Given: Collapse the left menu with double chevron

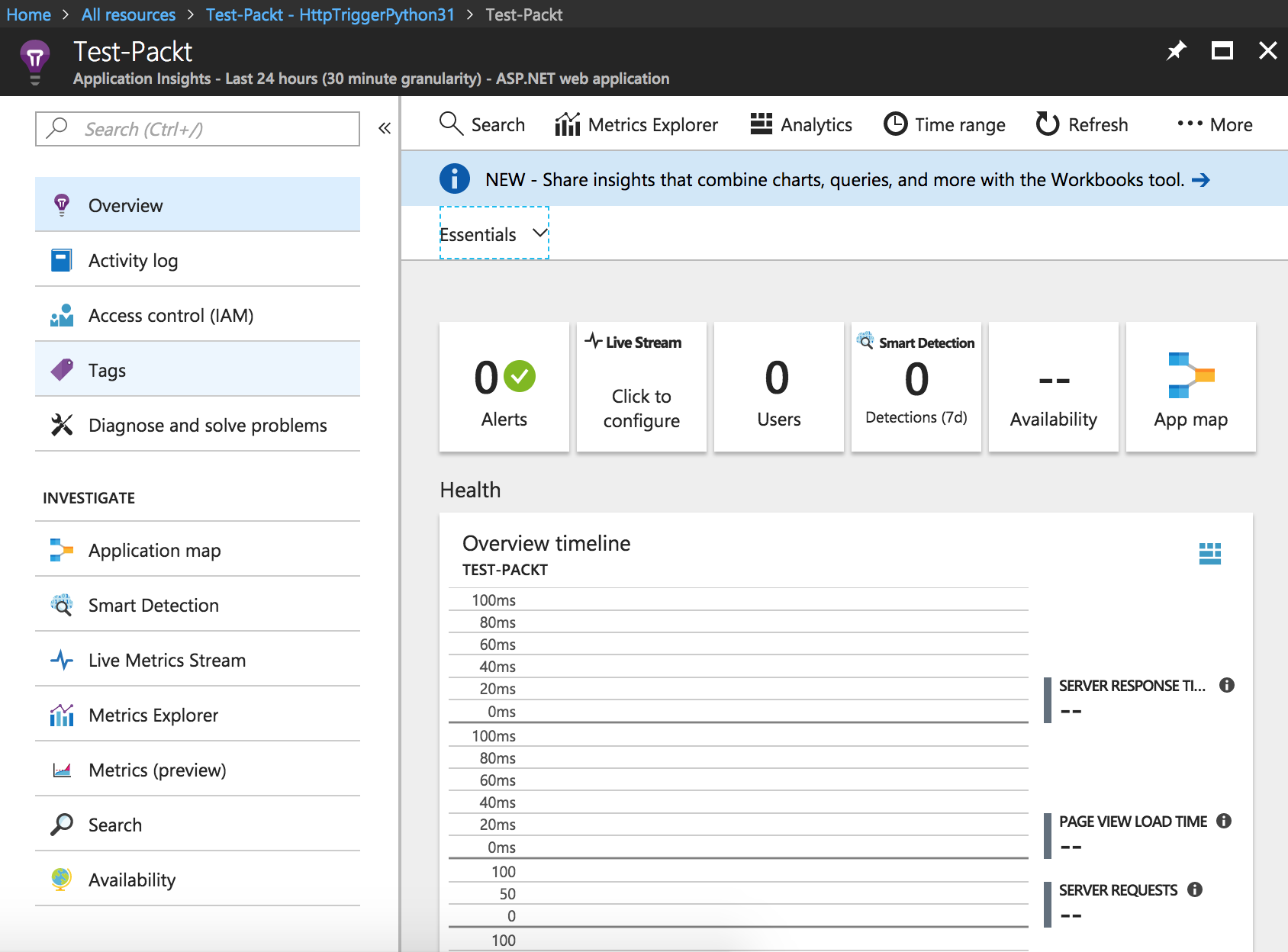Looking at the screenshot, I should 385,128.
